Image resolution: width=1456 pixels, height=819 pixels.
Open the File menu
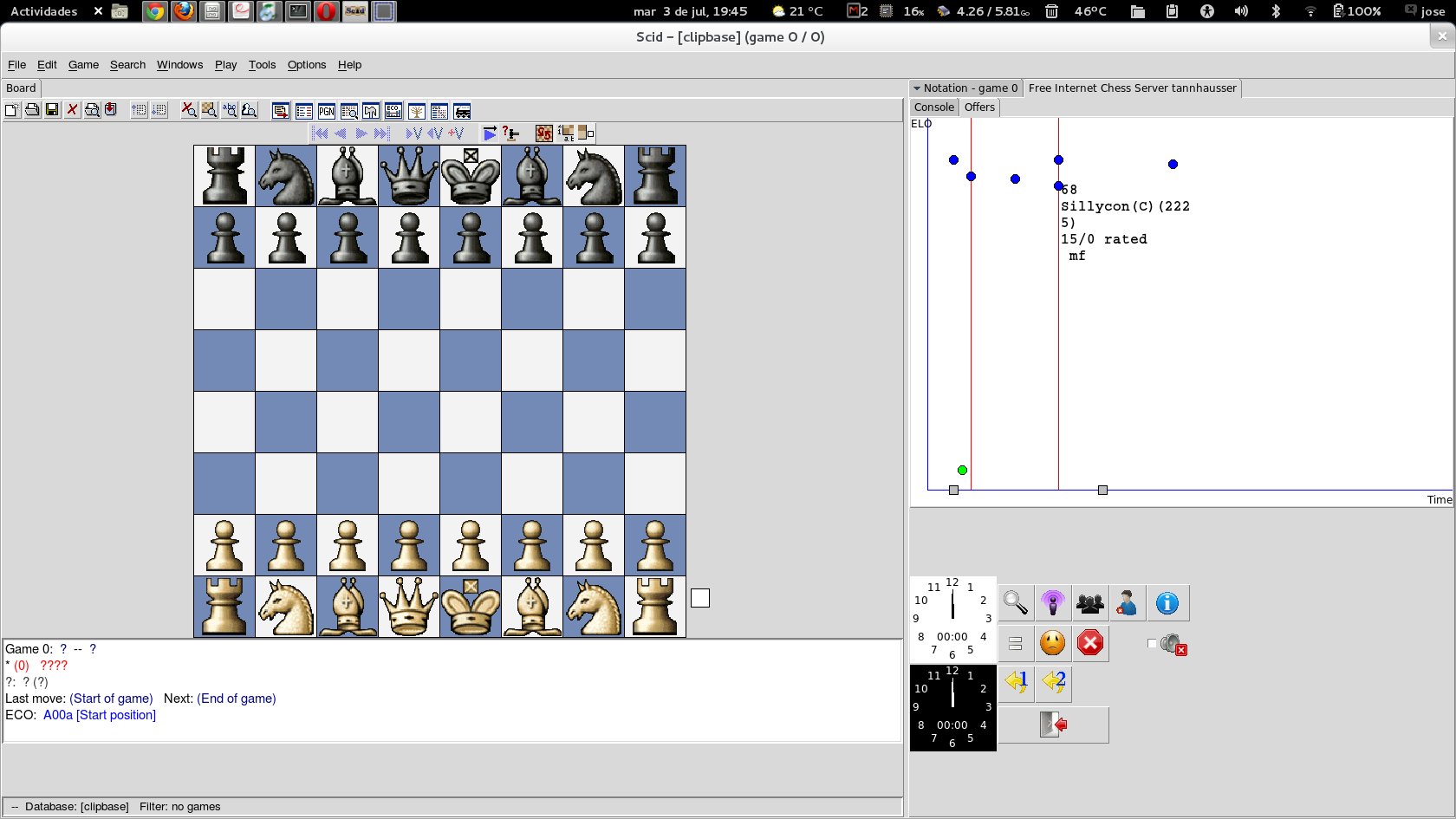(16, 65)
